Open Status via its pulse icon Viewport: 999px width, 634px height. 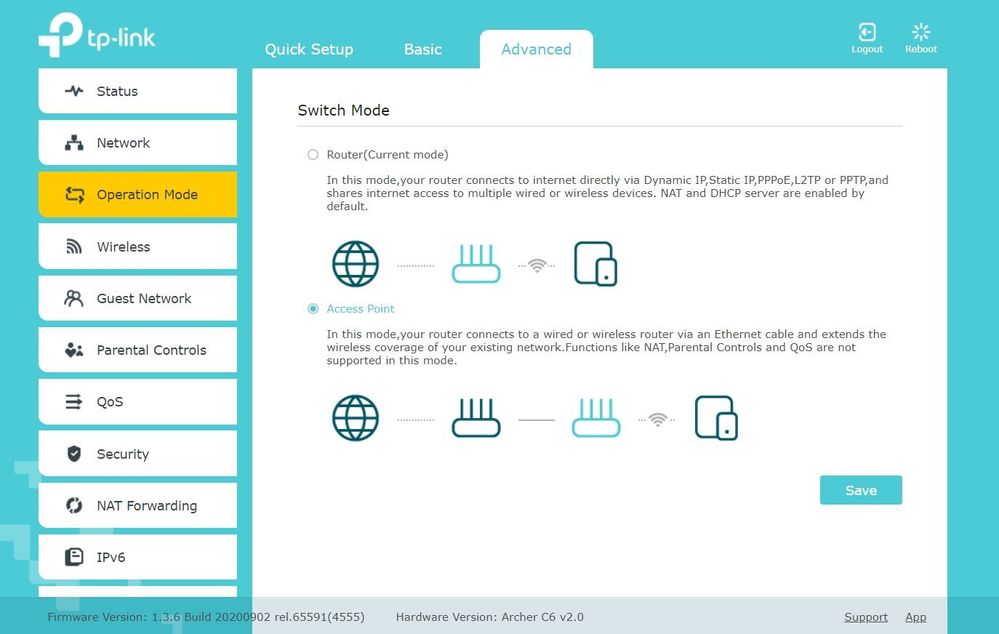tap(74, 91)
